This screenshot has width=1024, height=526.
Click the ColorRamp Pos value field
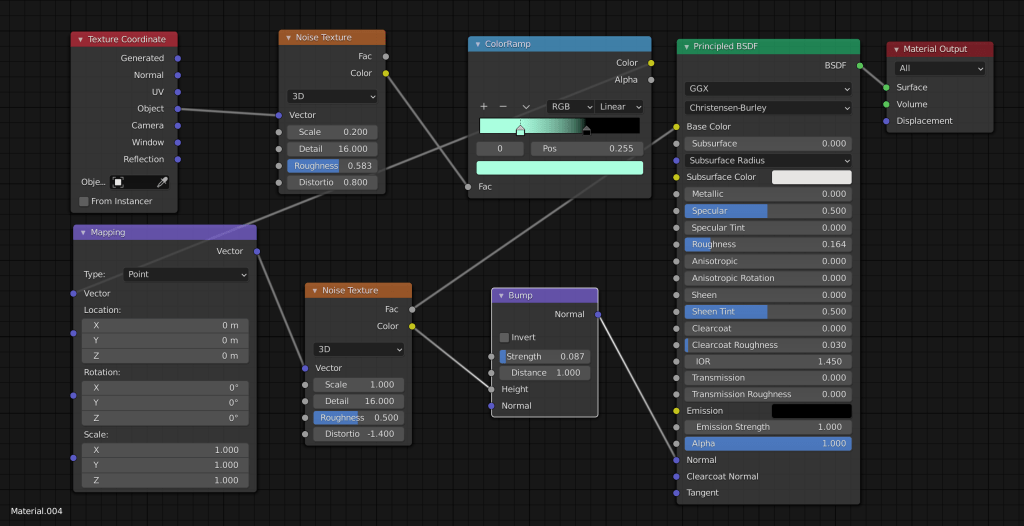point(587,148)
